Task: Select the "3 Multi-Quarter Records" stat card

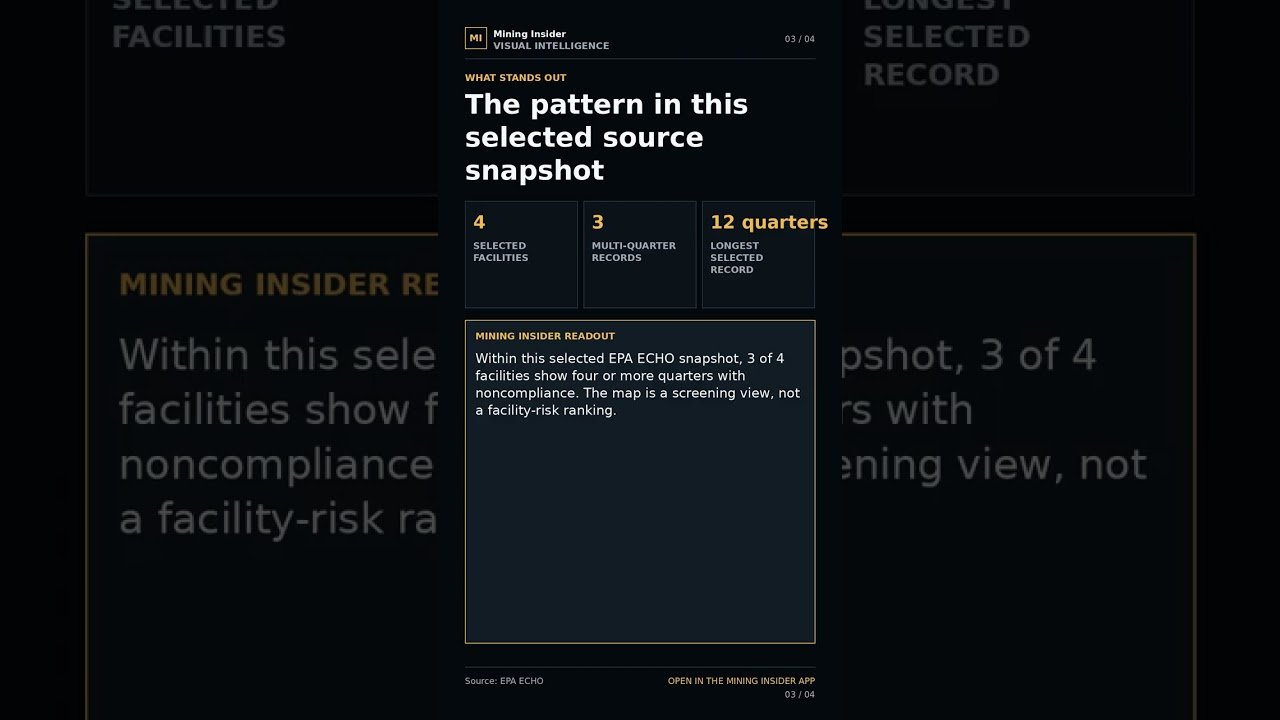Action: tap(640, 255)
